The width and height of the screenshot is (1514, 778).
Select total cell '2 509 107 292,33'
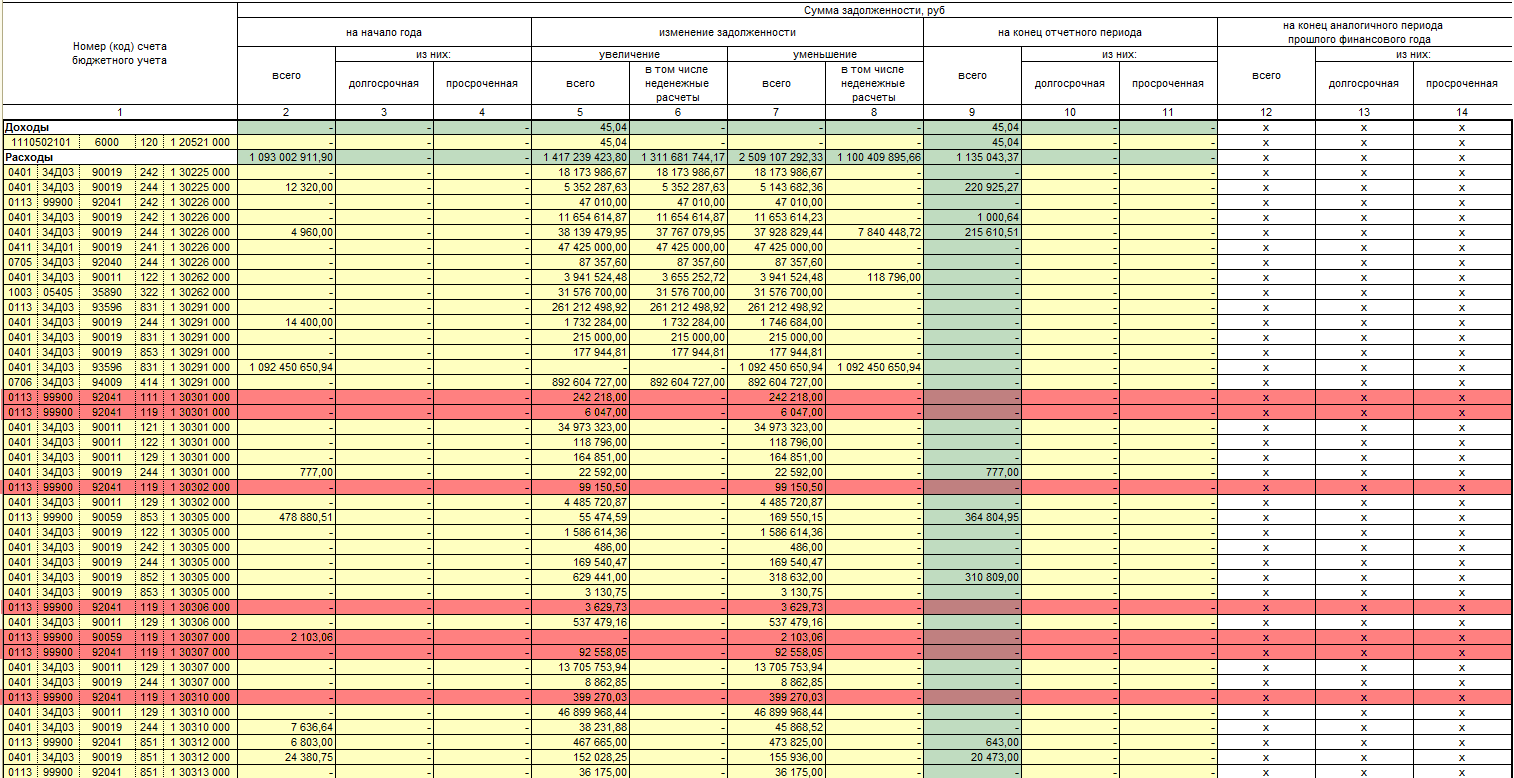coord(776,157)
